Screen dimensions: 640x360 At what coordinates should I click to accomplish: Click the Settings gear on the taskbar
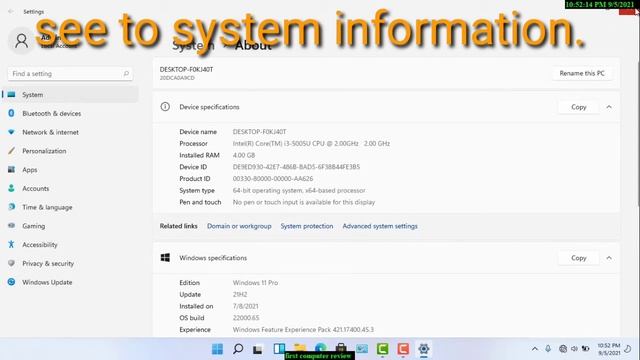(x=424, y=349)
